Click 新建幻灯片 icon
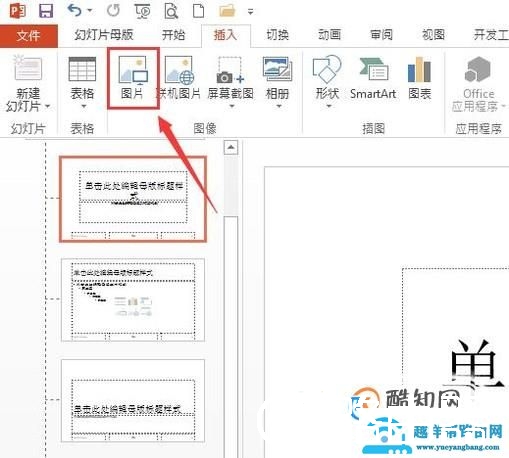 [28, 68]
